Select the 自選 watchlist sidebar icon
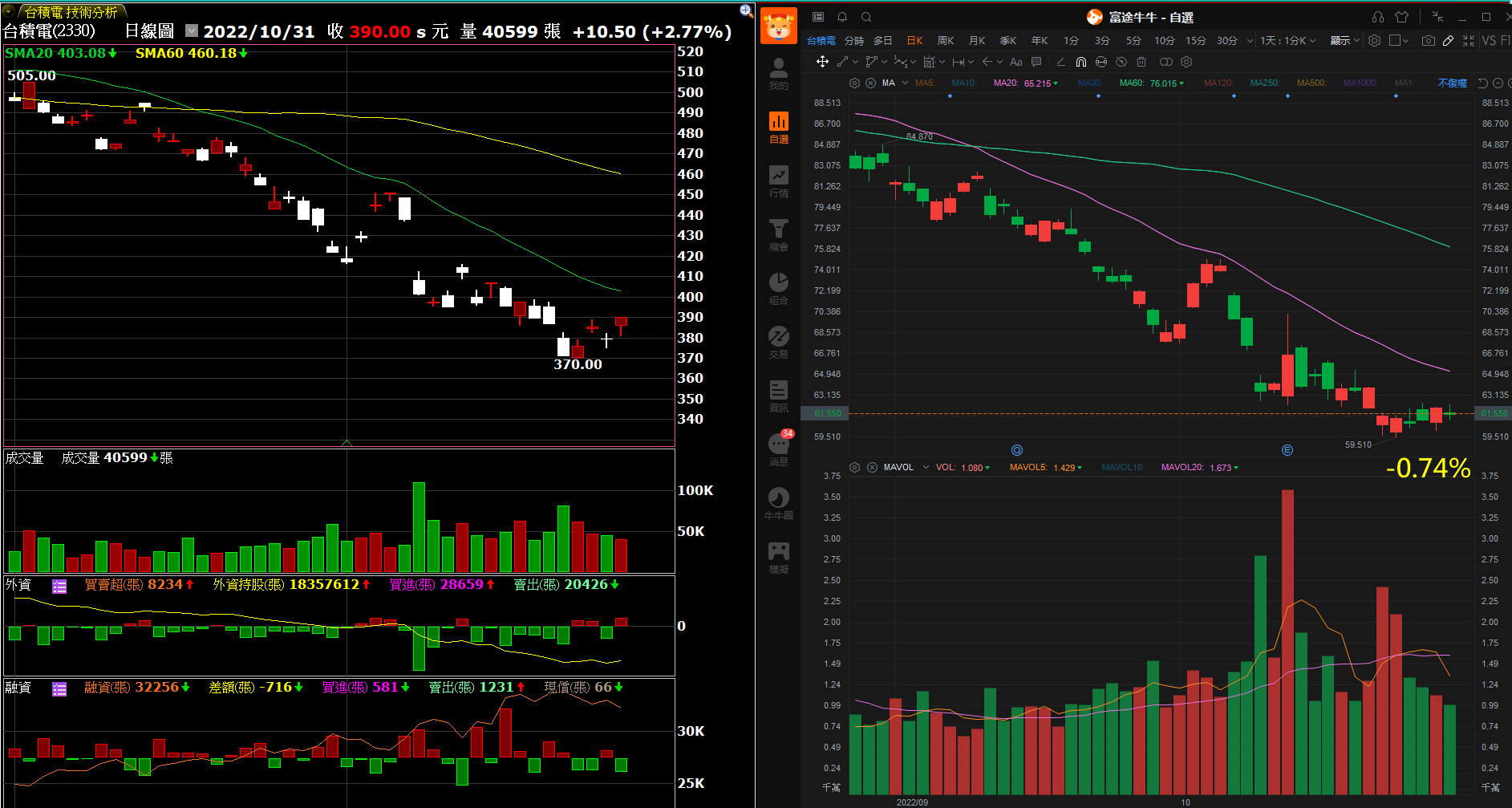The height and width of the screenshot is (808, 1512). [x=778, y=128]
